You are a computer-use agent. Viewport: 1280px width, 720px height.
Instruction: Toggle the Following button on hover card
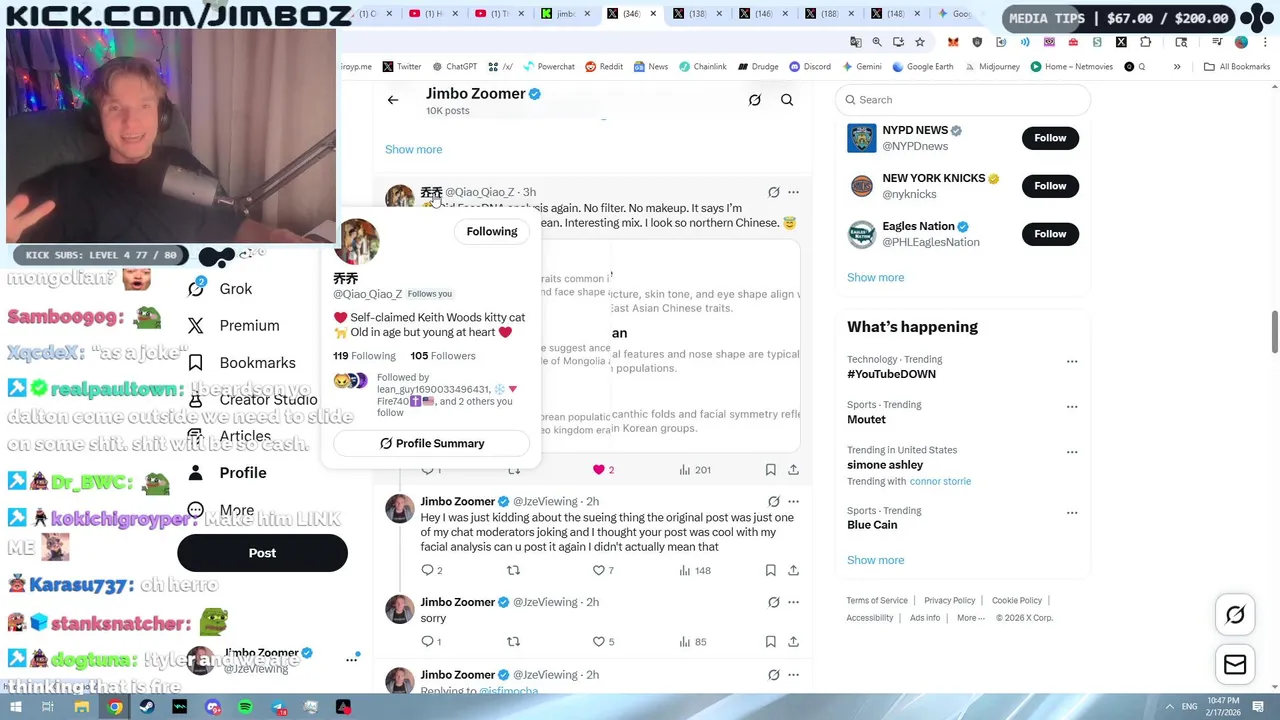(x=492, y=231)
